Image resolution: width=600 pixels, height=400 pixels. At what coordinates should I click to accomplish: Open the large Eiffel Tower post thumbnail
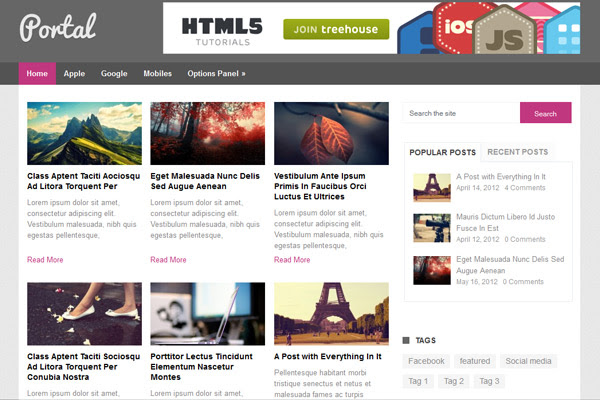pos(331,314)
